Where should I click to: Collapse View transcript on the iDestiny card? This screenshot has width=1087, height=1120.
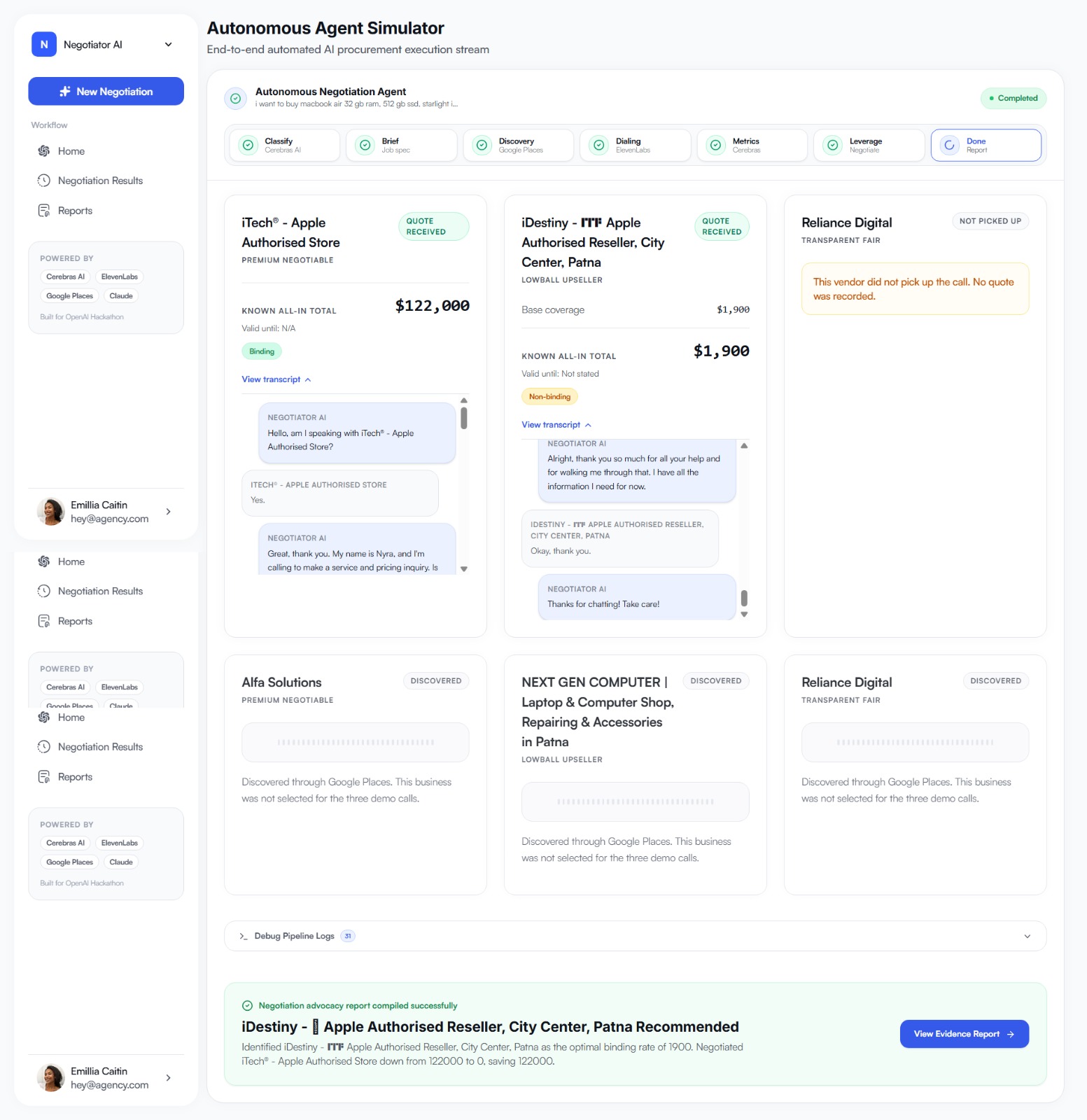(556, 425)
